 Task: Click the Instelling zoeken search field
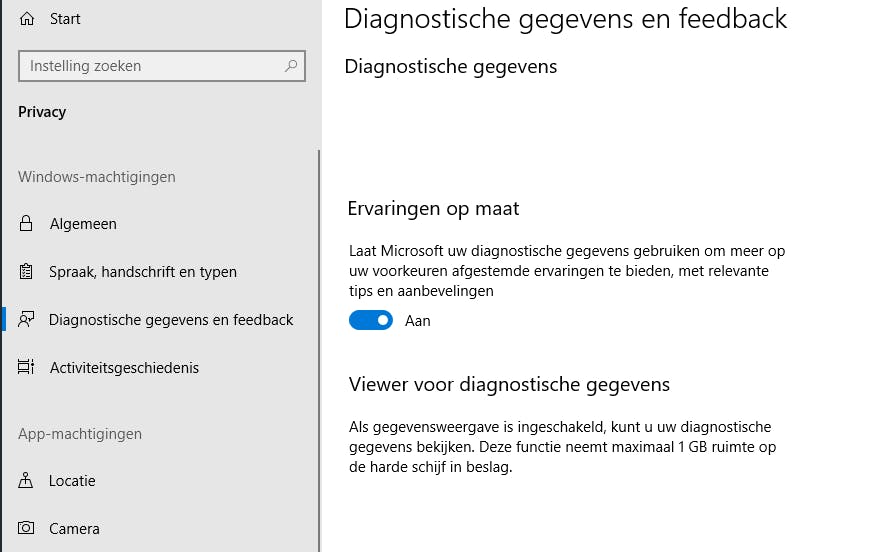tap(150, 66)
